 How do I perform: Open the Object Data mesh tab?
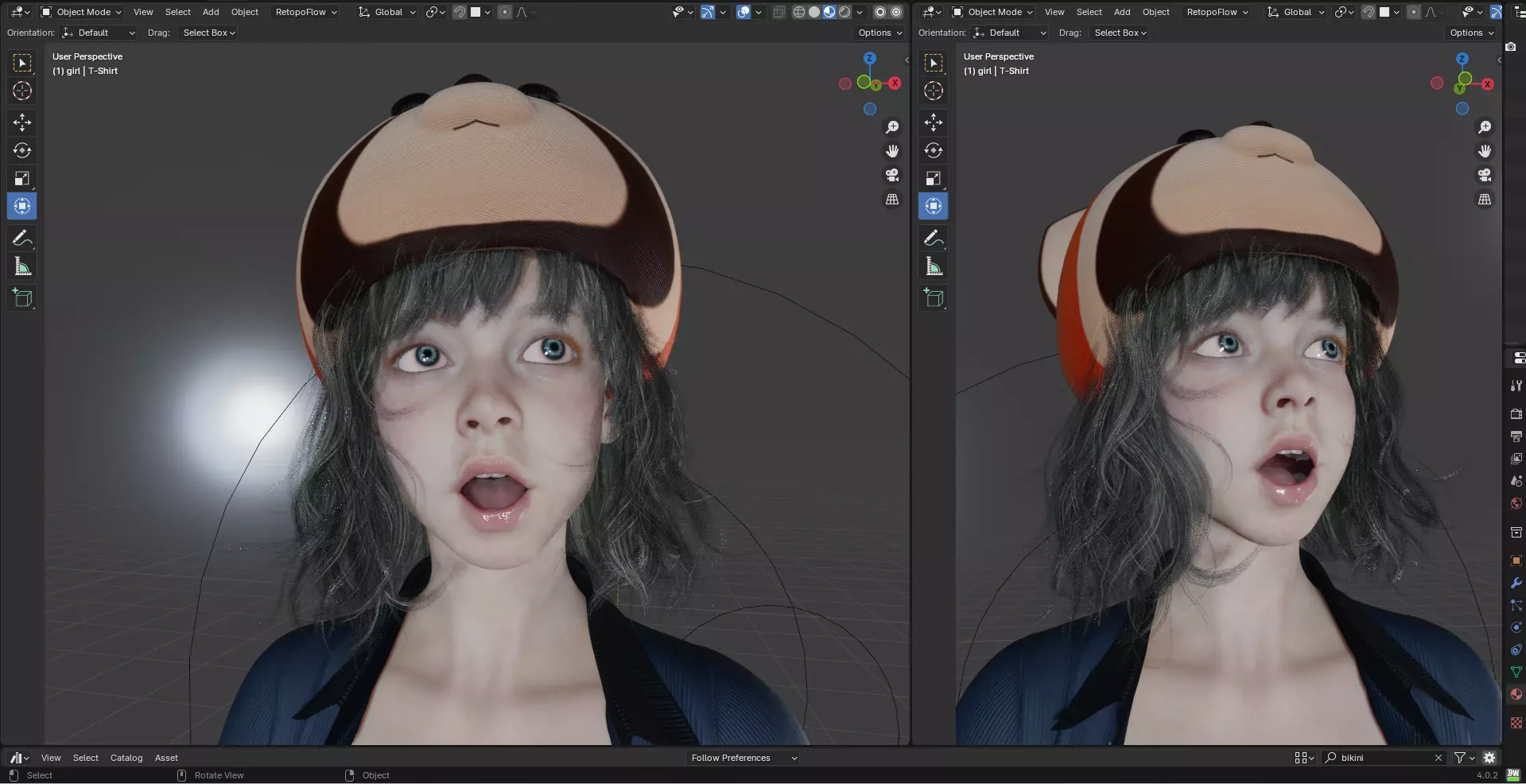tap(1516, 672)
